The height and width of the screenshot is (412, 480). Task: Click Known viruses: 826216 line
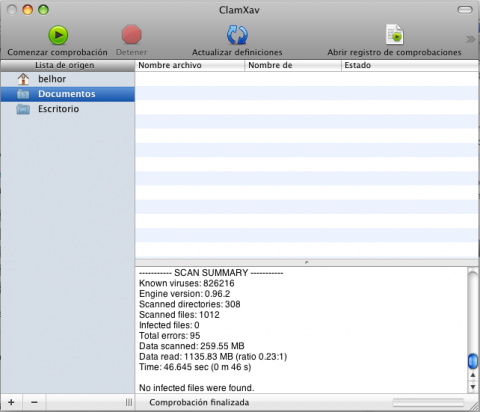coord(187,283)
